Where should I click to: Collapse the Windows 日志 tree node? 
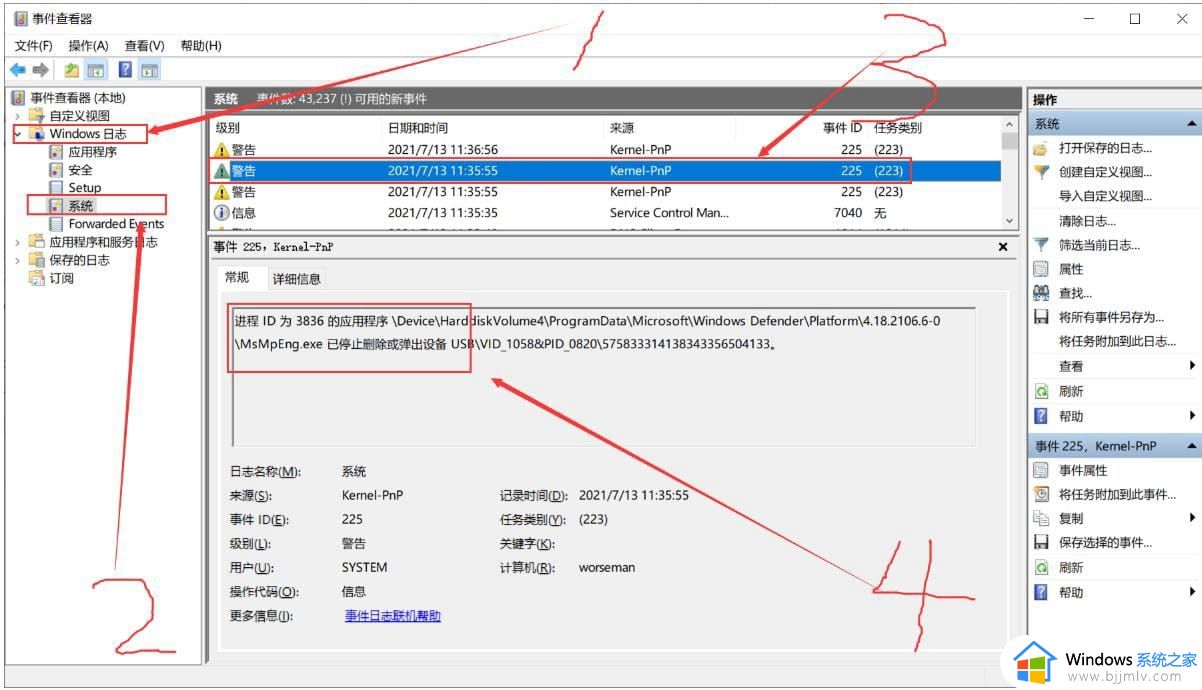point(18,134)
